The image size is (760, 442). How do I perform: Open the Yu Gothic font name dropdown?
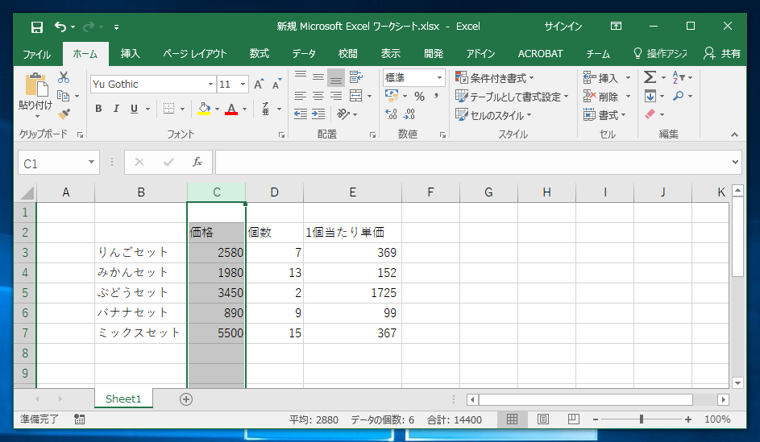211,84
